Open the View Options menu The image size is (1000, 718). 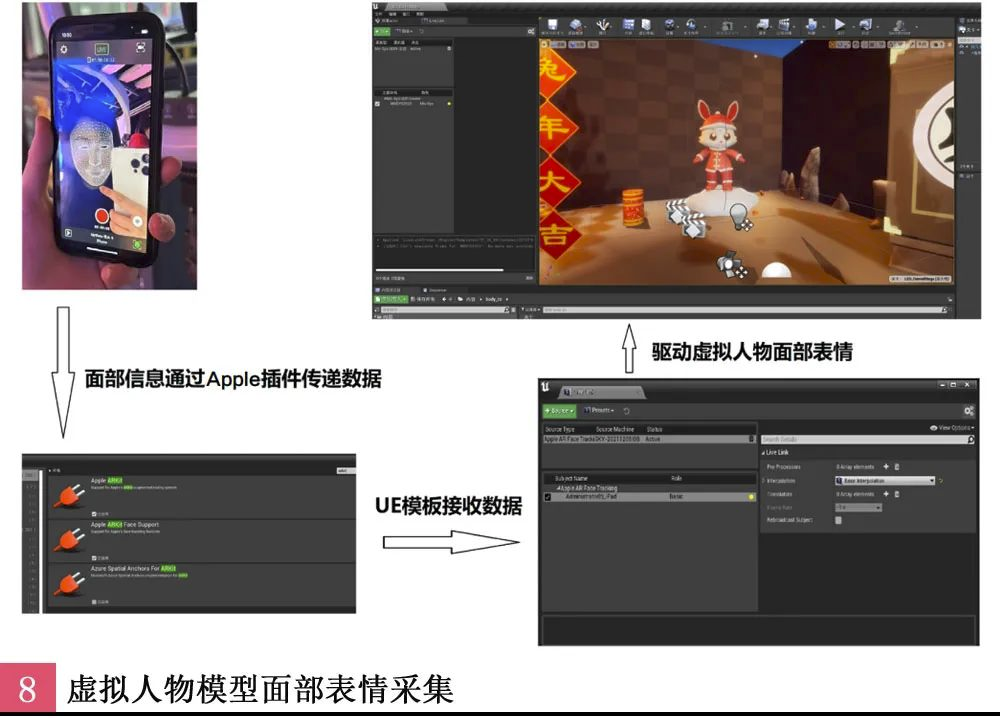point(951,428)
